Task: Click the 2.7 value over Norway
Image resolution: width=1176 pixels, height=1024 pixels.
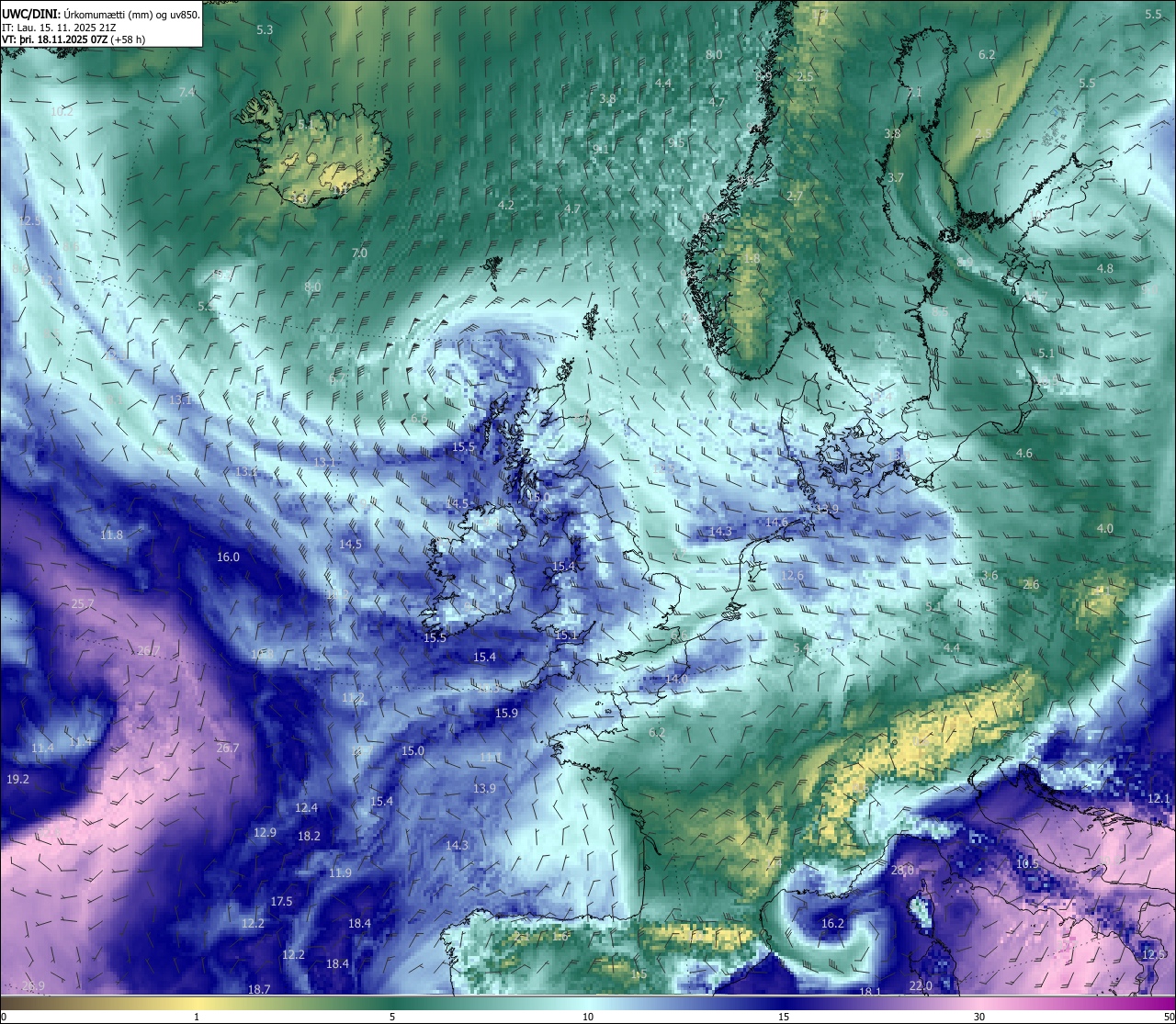Action: click(x=795, y=196)
